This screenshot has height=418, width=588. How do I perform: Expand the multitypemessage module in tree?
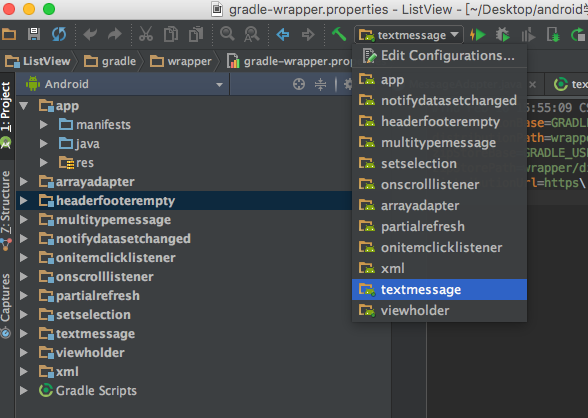click(24, 220)
